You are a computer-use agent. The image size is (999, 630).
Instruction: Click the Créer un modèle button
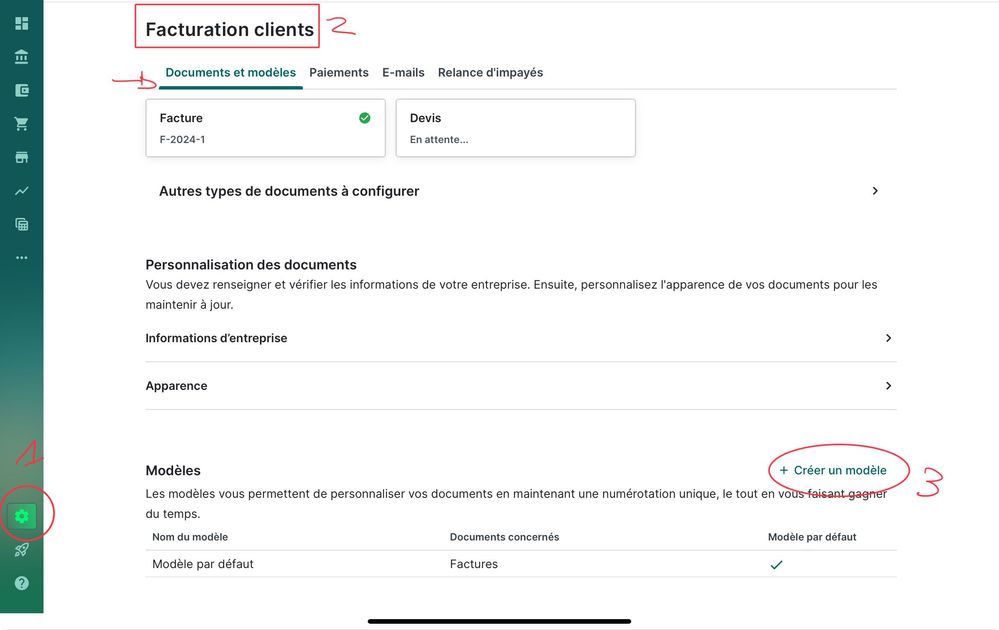click(x=833, y=470)
